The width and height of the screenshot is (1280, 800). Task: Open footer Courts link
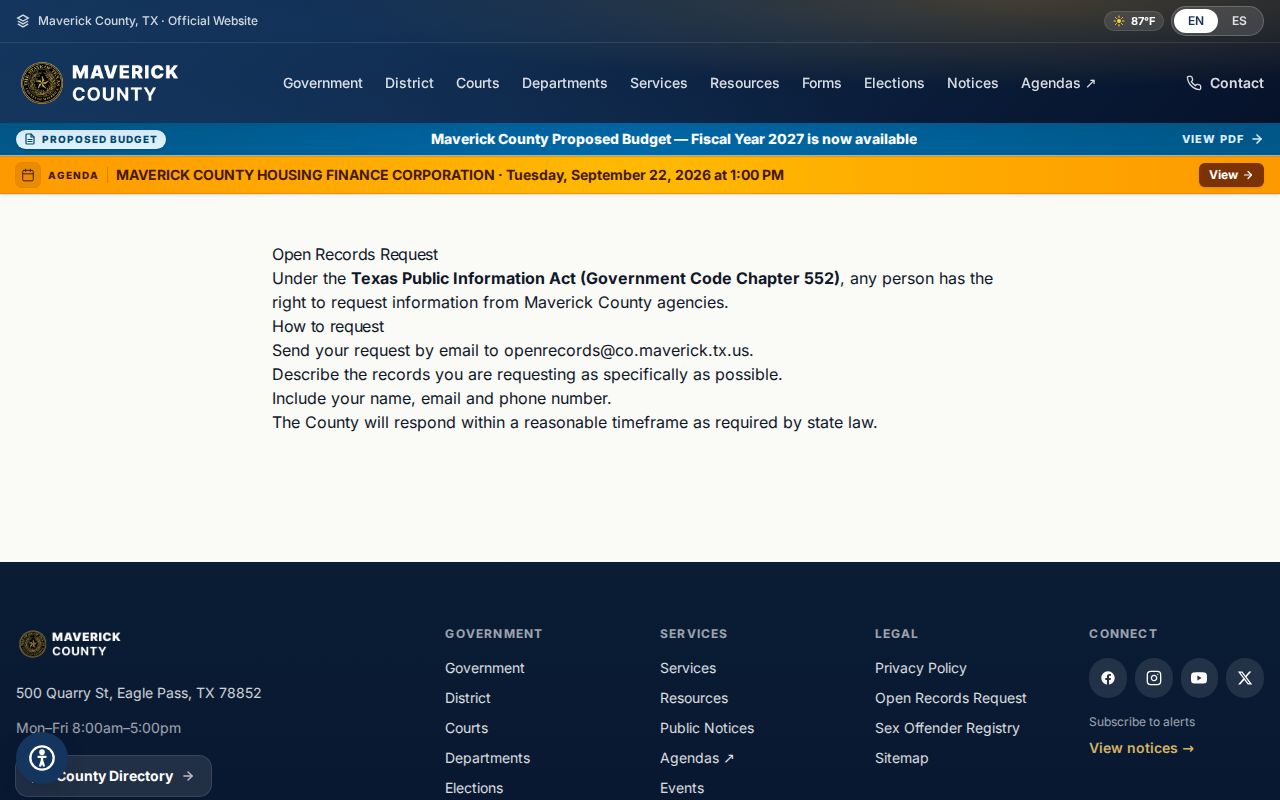467,728
